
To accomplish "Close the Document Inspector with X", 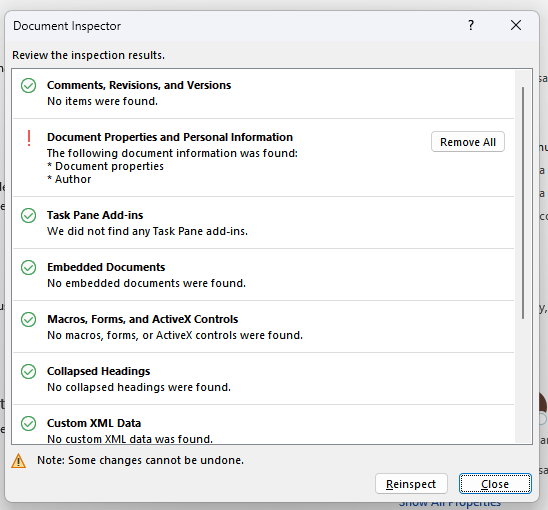I will [x=516, y=25].
